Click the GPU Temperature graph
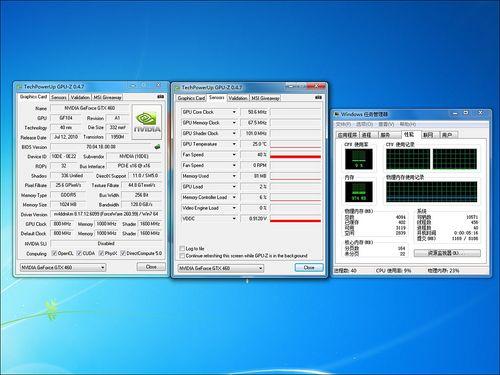The height and width of the screenshot is (375, 500). pyautogui.click(x=295, y=144)
